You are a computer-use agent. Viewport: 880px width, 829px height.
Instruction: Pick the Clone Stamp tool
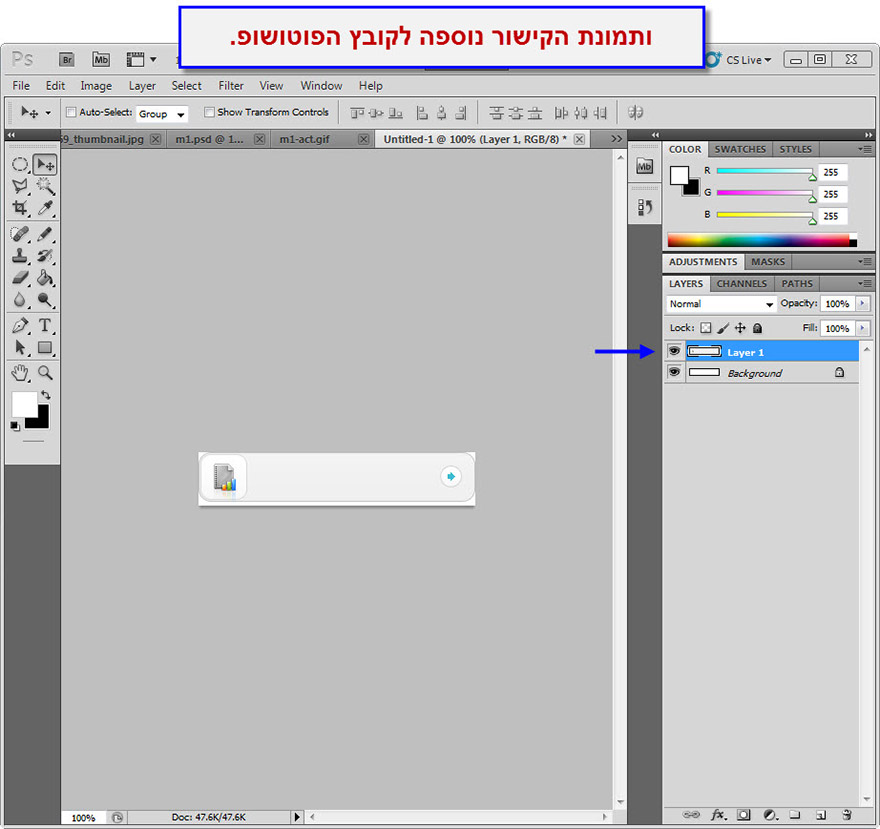coord(20,256)
